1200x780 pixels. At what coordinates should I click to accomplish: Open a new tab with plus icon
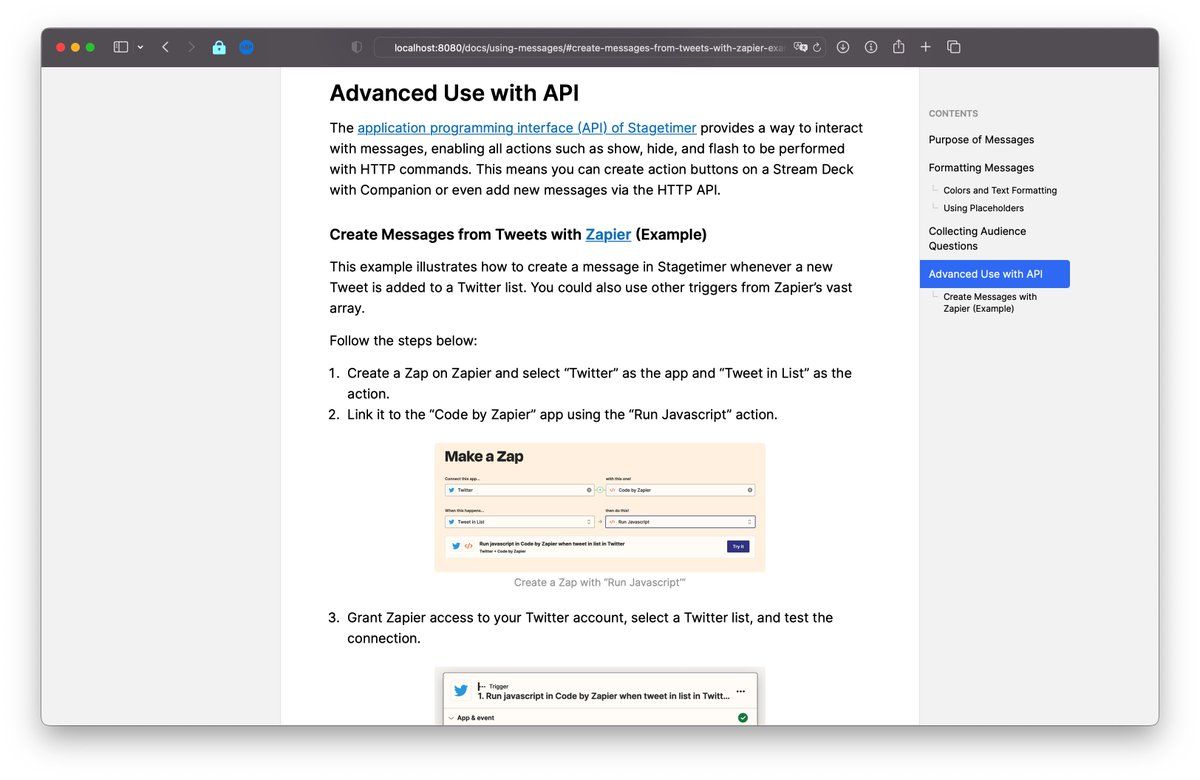[x=926, y=47]
